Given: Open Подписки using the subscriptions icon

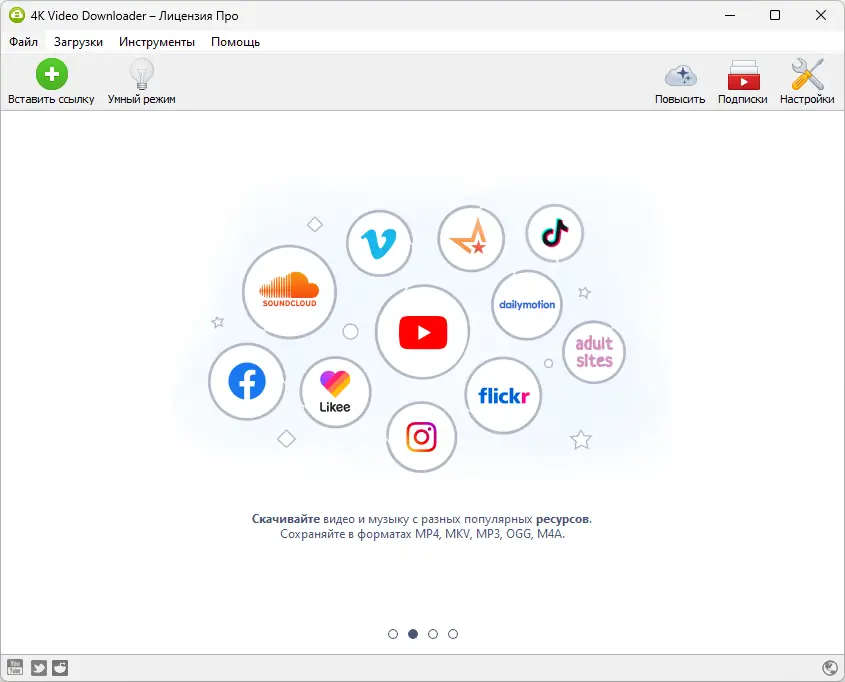Looking at the screenshot, I should [743, 76].
